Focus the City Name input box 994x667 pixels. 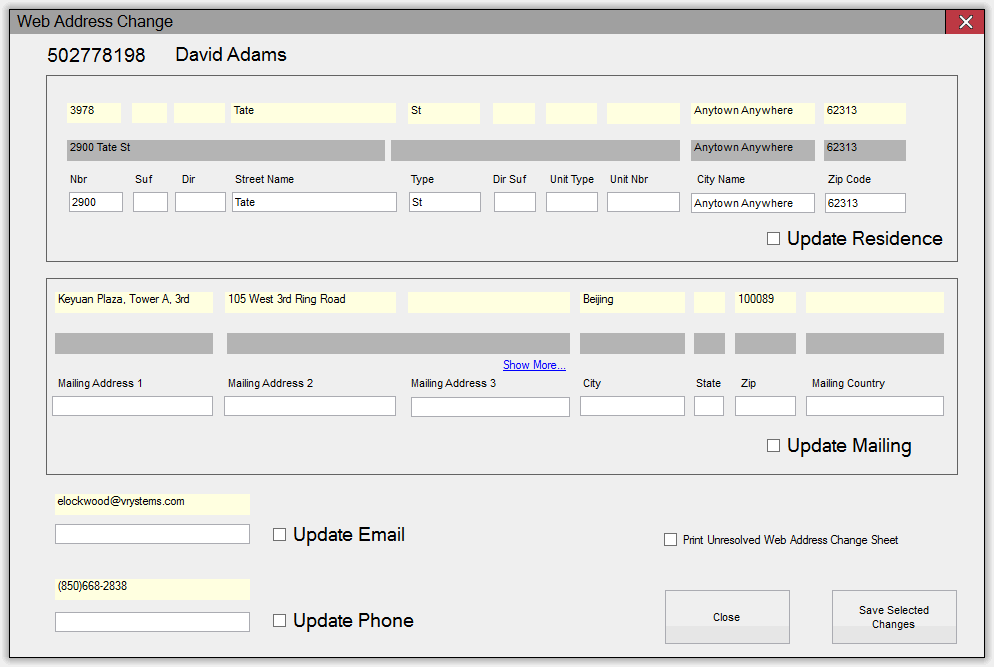click(x=755, y=203)
